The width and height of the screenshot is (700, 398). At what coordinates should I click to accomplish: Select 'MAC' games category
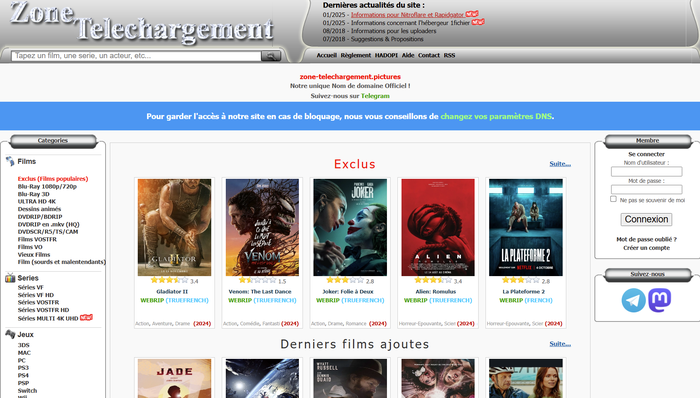24,352
